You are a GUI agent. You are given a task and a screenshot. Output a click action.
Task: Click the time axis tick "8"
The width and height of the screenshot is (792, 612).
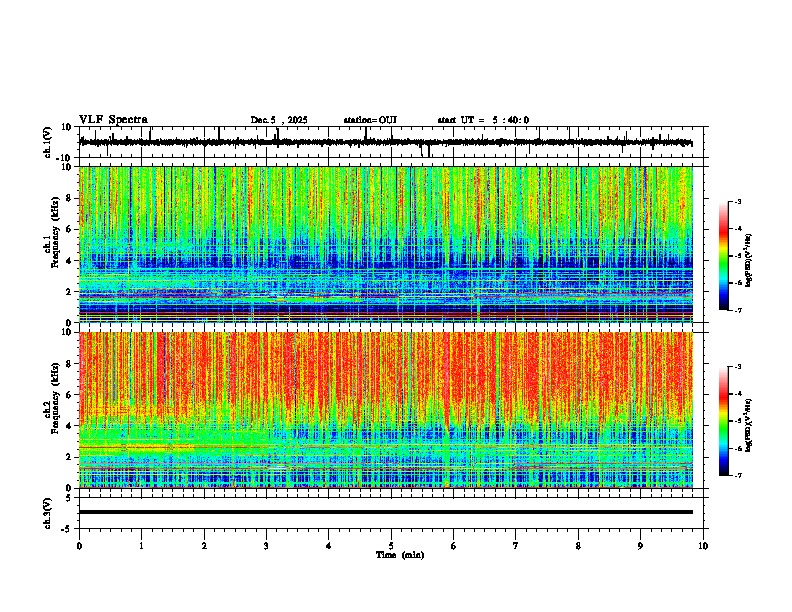[x=578, y=546]
